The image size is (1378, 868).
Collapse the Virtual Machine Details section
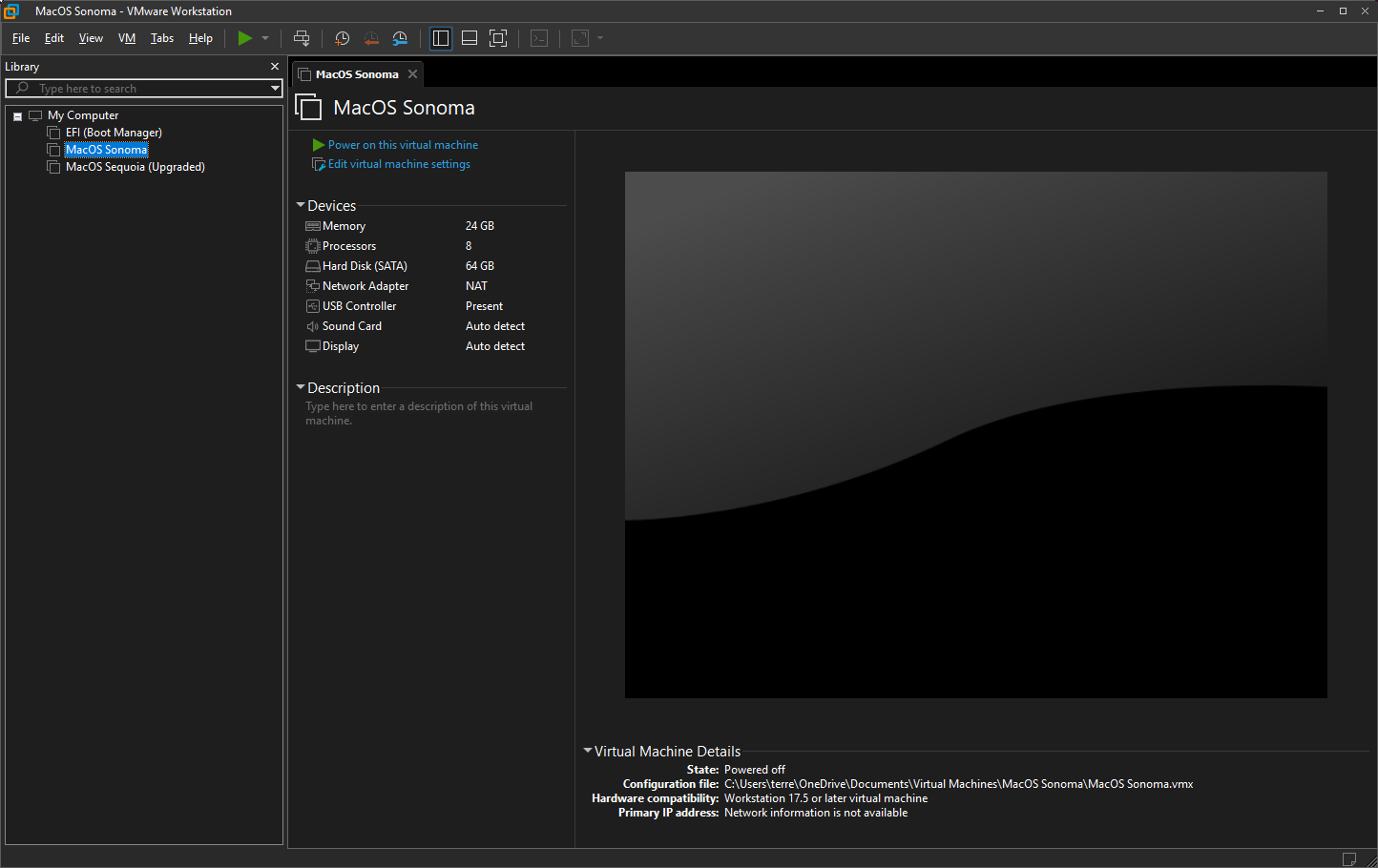pyautogui.click(x=588, y=751)
